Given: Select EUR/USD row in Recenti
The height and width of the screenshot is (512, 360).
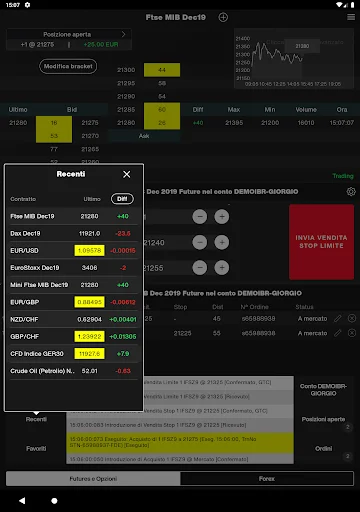Looking at the screenshot, I should [x=73, y=251].
